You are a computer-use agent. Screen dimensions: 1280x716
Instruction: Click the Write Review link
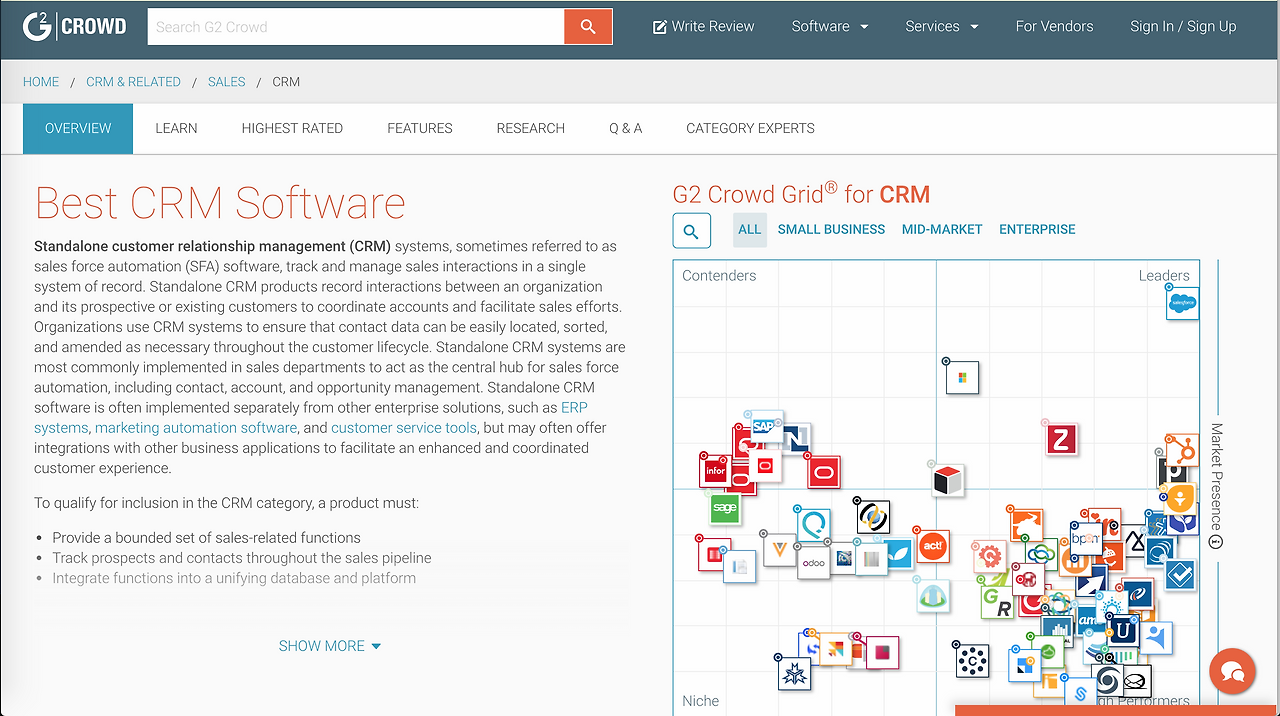[704, 27]
